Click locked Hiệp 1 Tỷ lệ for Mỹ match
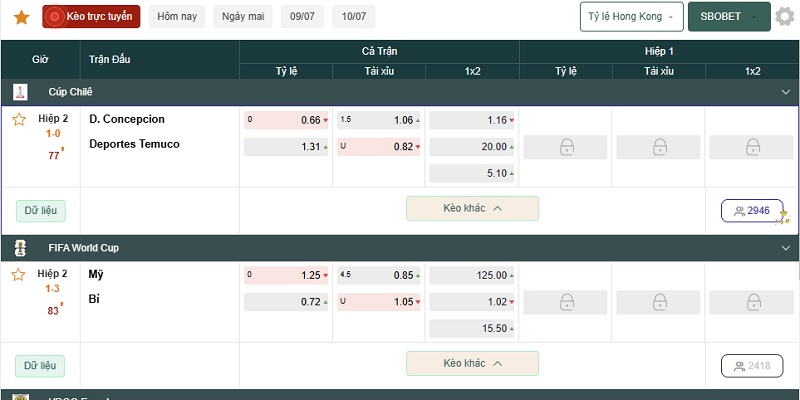This screenshot has width=800, height=400. [x=565, y=302]
